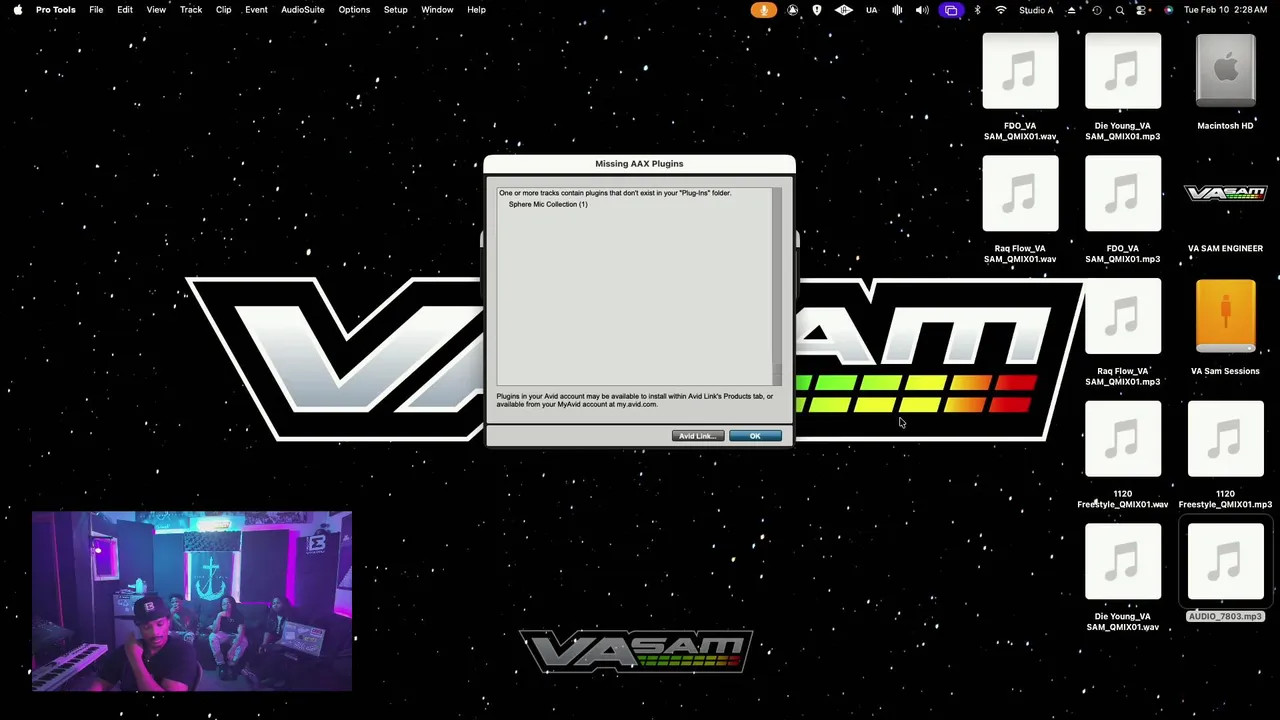The height and width of the screenshot is (720, 1280).
Task: Open the File menu
Action: (x=96, y=10)
